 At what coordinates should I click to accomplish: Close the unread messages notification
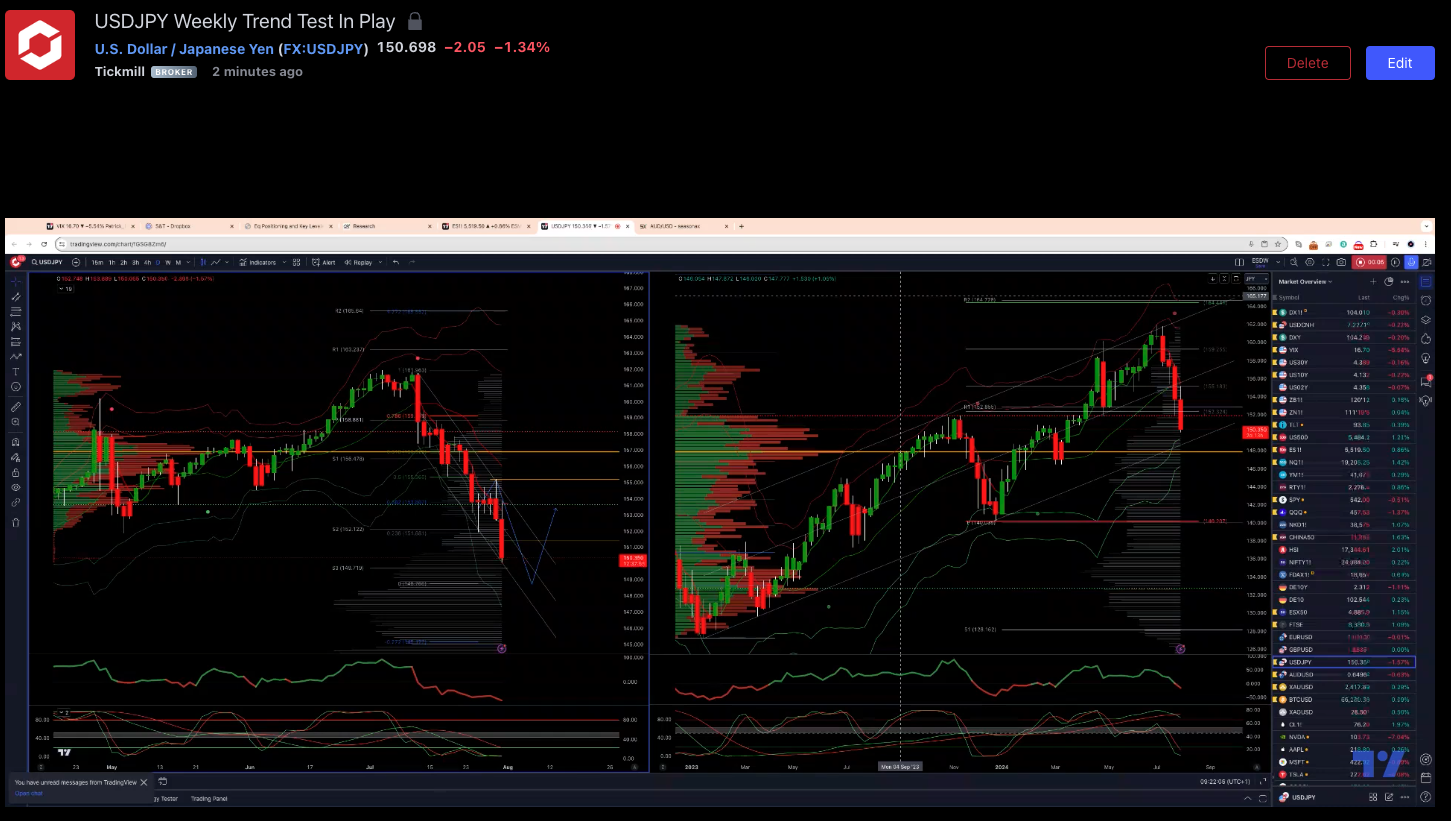point(144,782)
